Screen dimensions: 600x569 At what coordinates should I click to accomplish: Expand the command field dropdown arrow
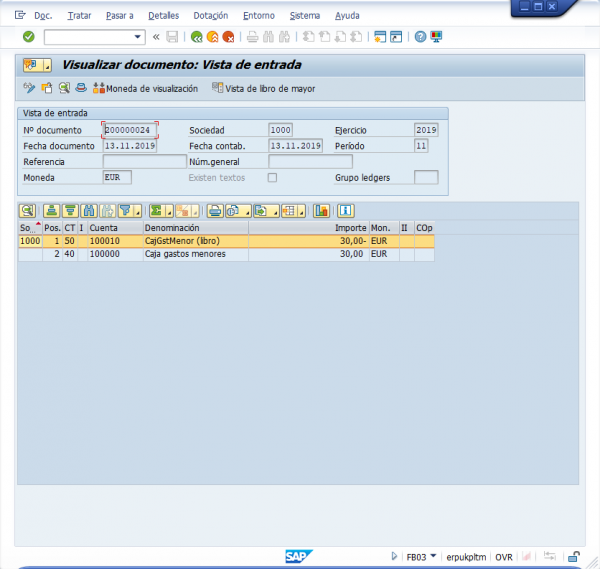pyautogui.click(x=137, y=37)
